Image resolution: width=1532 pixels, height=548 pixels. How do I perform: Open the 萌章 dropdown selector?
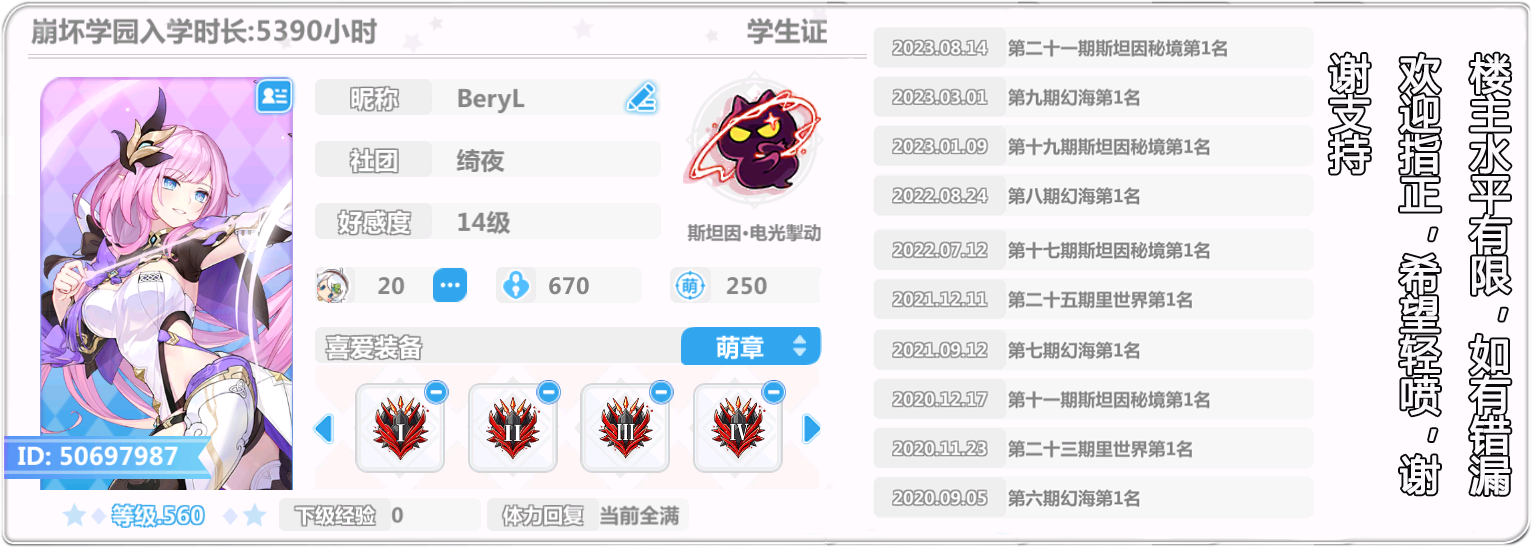751,347
